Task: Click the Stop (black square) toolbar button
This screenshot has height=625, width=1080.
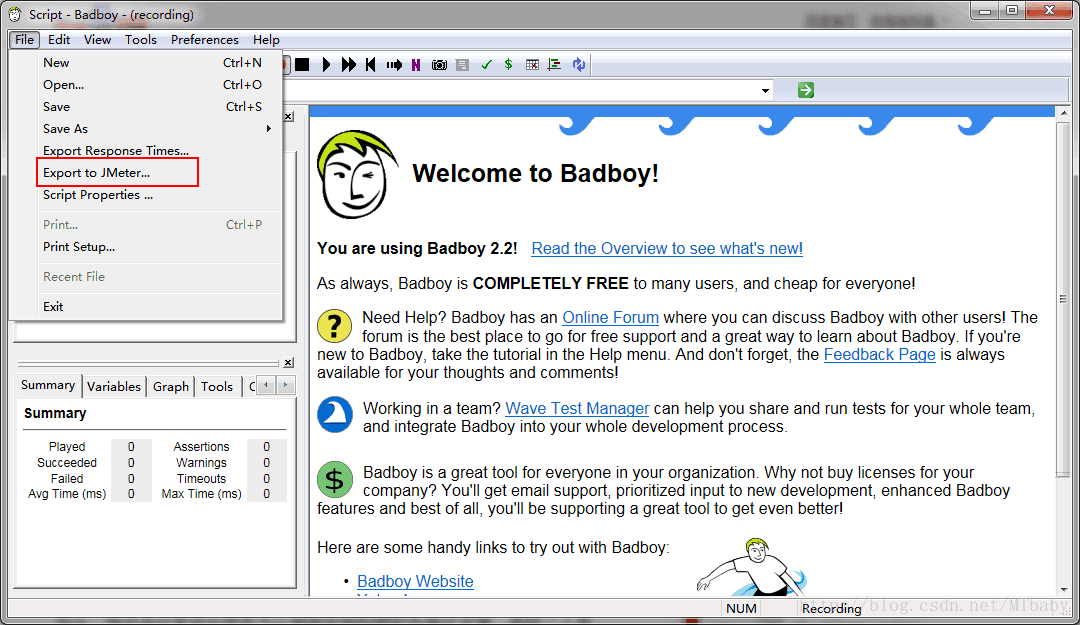Action: point(302,65)
